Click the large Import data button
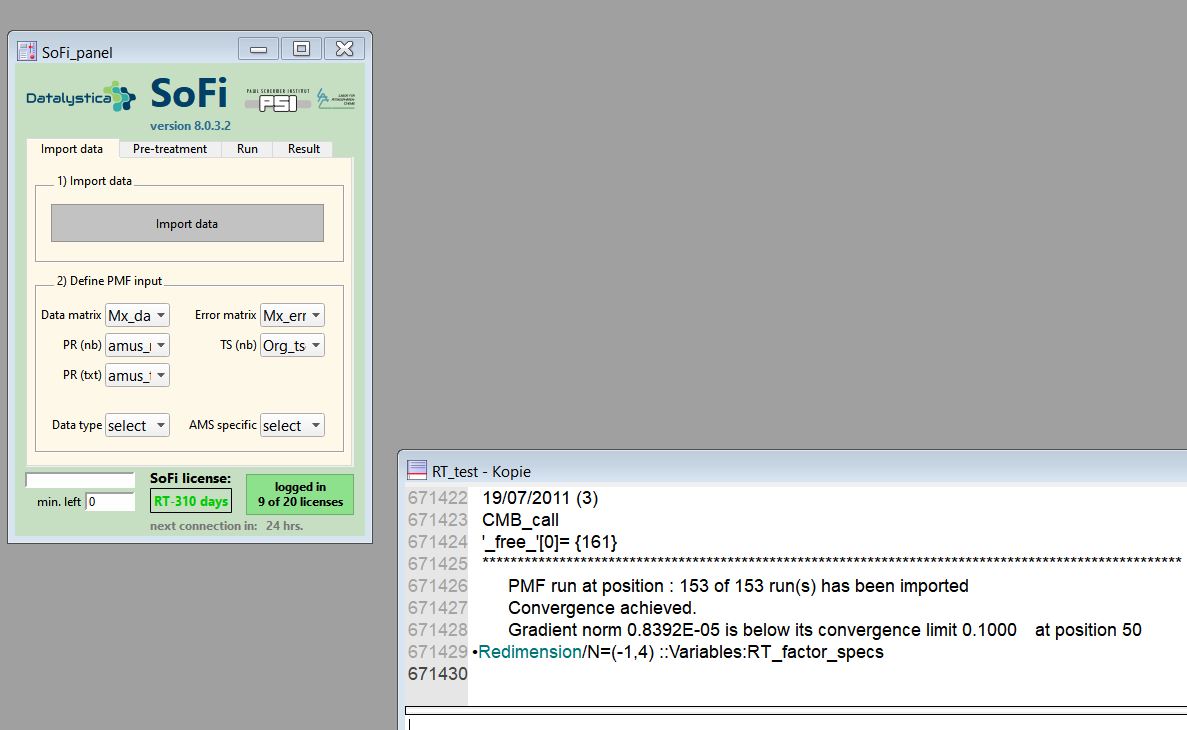 (187, 223)
